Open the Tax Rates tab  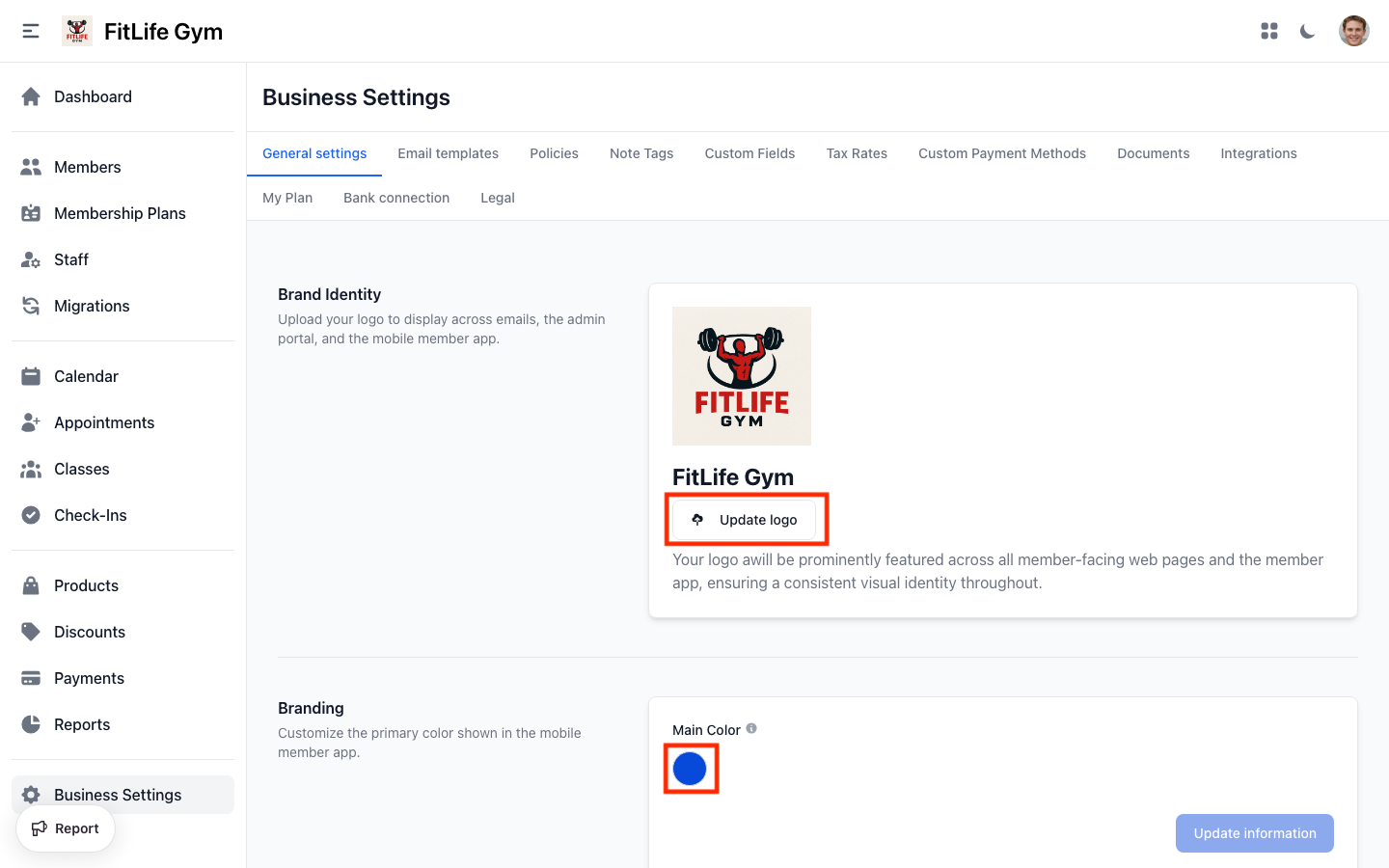[x=857, y=153]
